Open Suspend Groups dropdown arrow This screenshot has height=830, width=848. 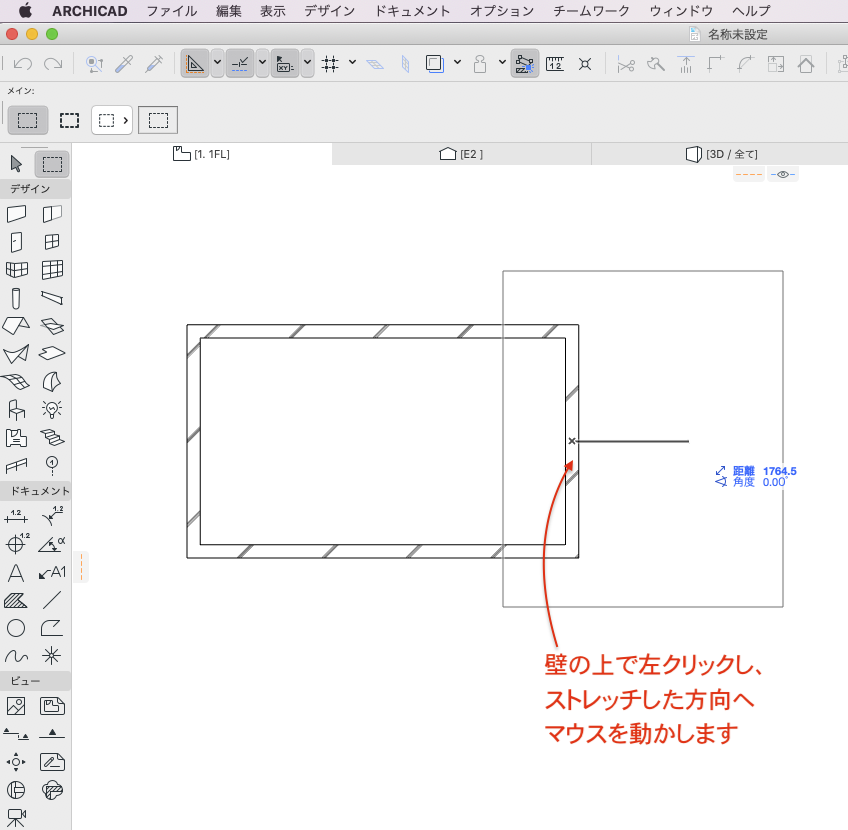tap(502, 62)
